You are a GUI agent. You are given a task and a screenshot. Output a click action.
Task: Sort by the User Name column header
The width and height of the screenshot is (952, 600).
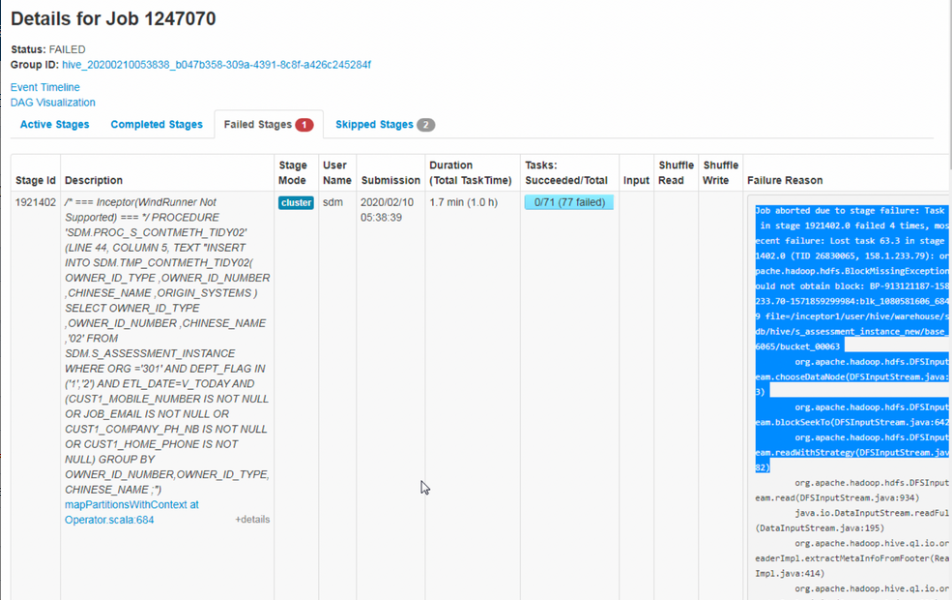pos(336,173)
